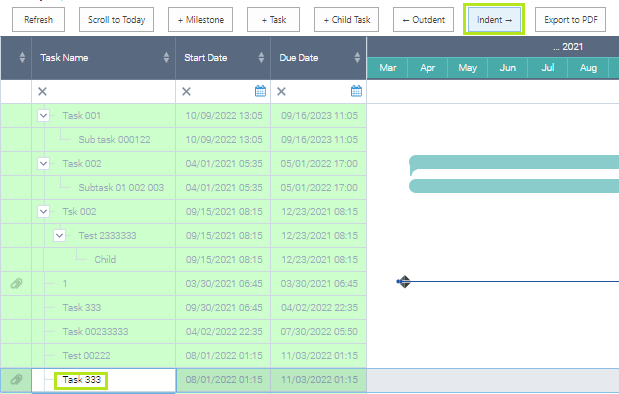Click the Mar month header
The image size is (619, 394).
pyautogui.click(x=388, y=68)
